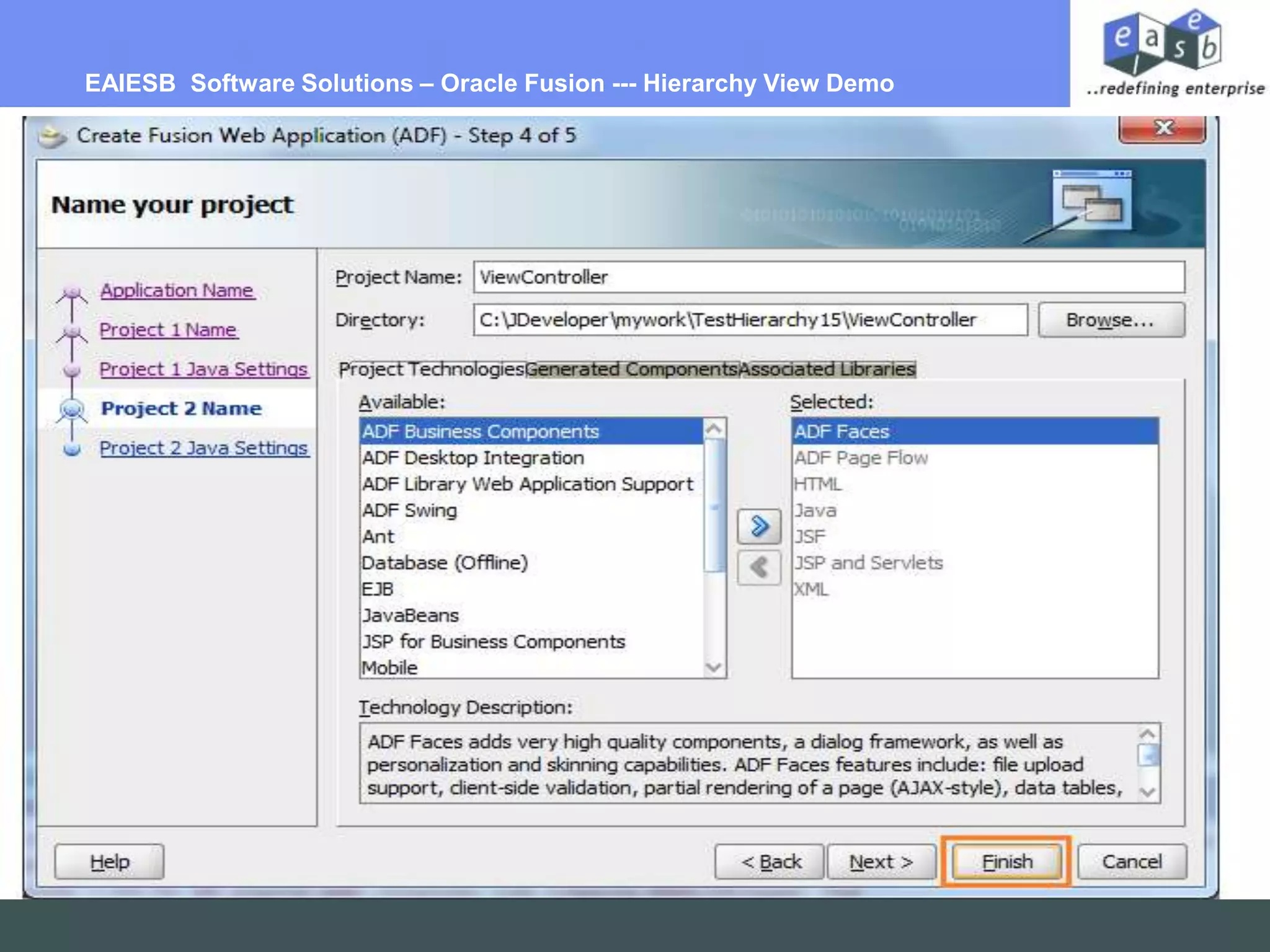Open the Project 2 Java Settings step
The height and width of the screenshot is (952, 1270).
click(x=204, y=448)
